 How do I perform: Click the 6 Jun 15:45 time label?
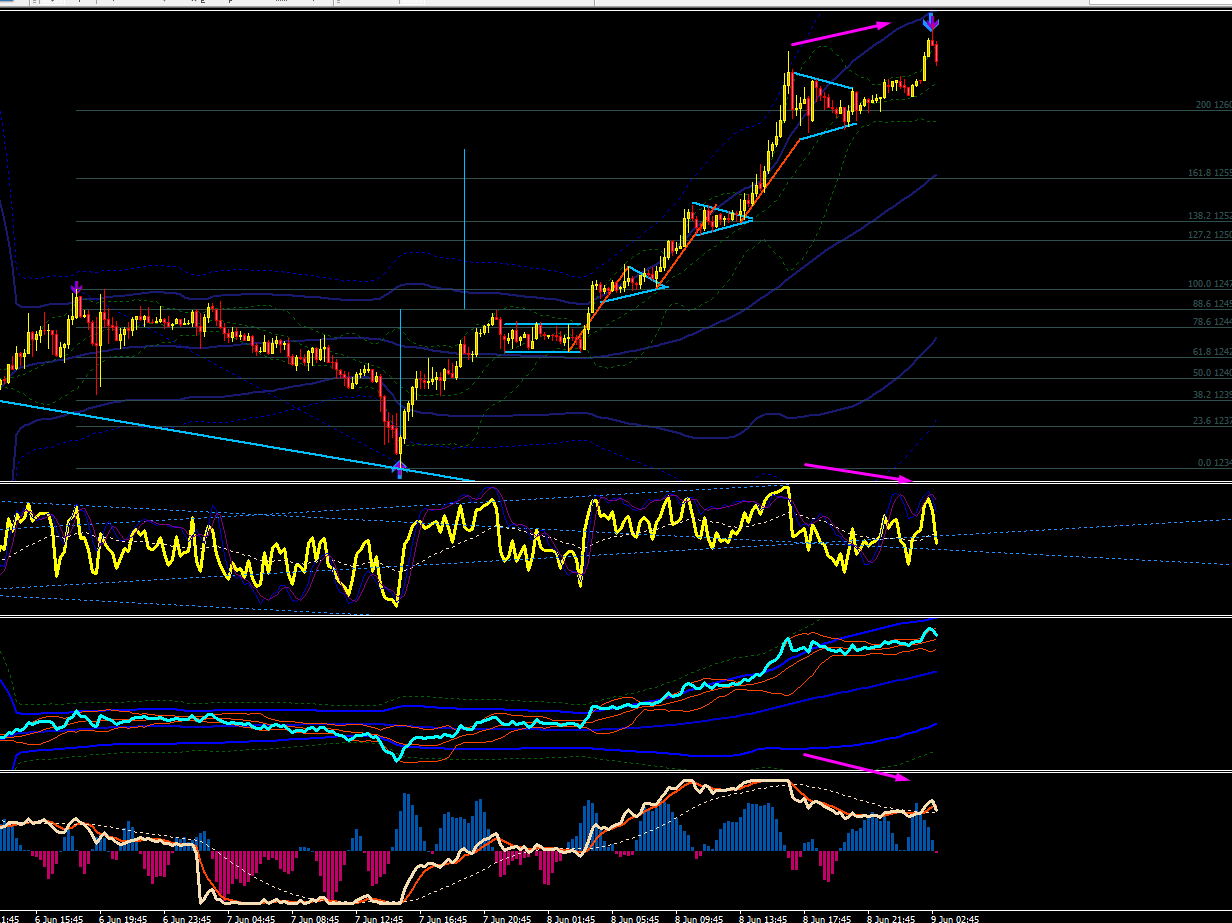60,917
